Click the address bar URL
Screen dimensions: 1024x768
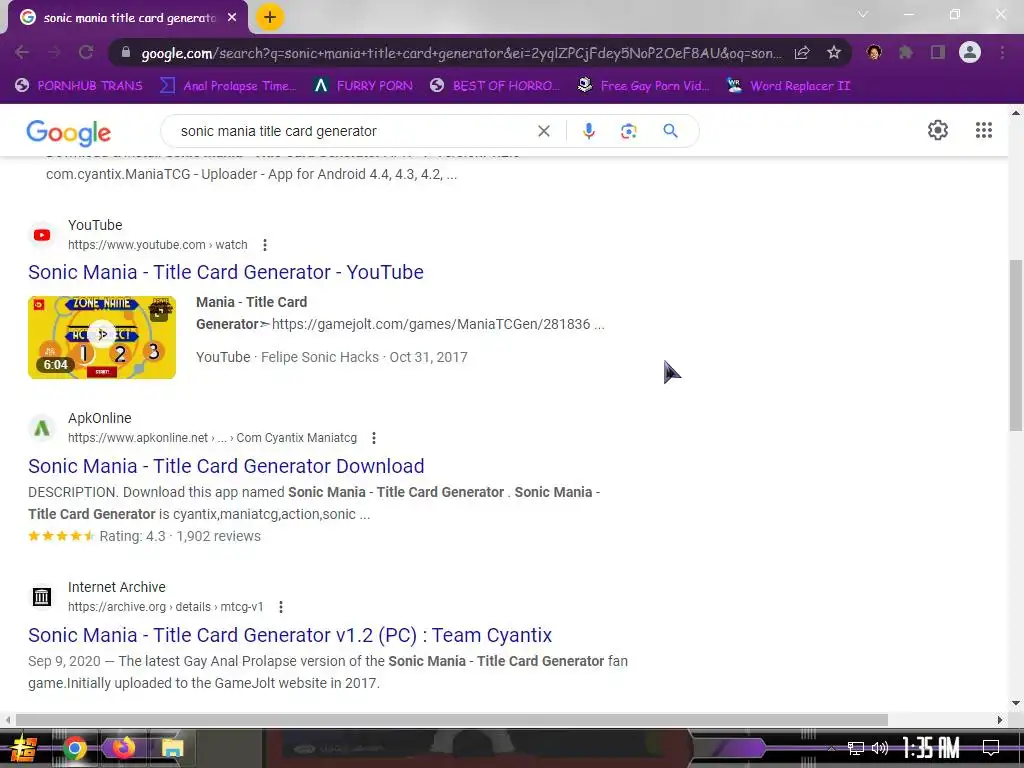click(x=460, y=53)
